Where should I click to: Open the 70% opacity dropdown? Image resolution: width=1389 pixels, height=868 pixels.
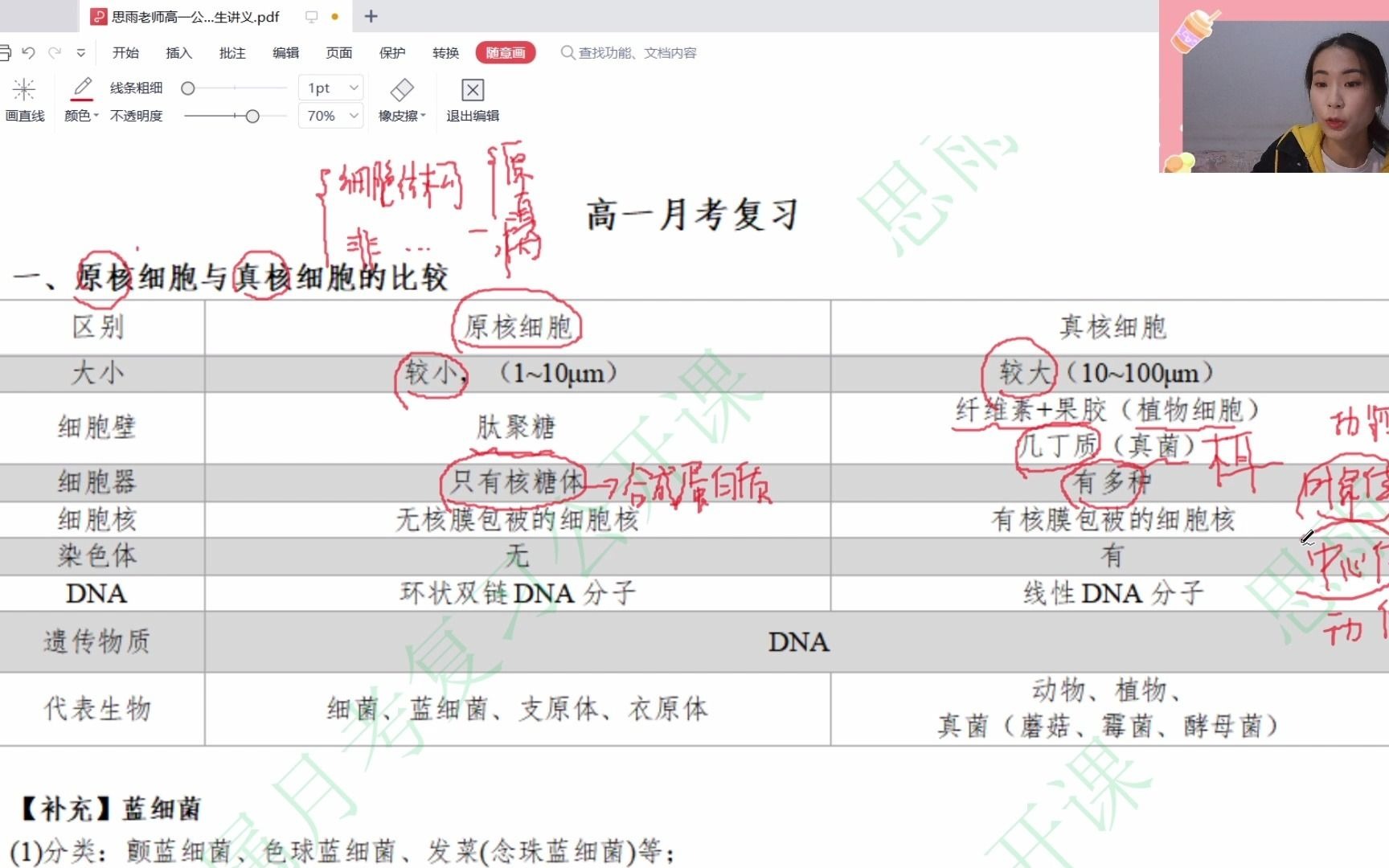330,115
